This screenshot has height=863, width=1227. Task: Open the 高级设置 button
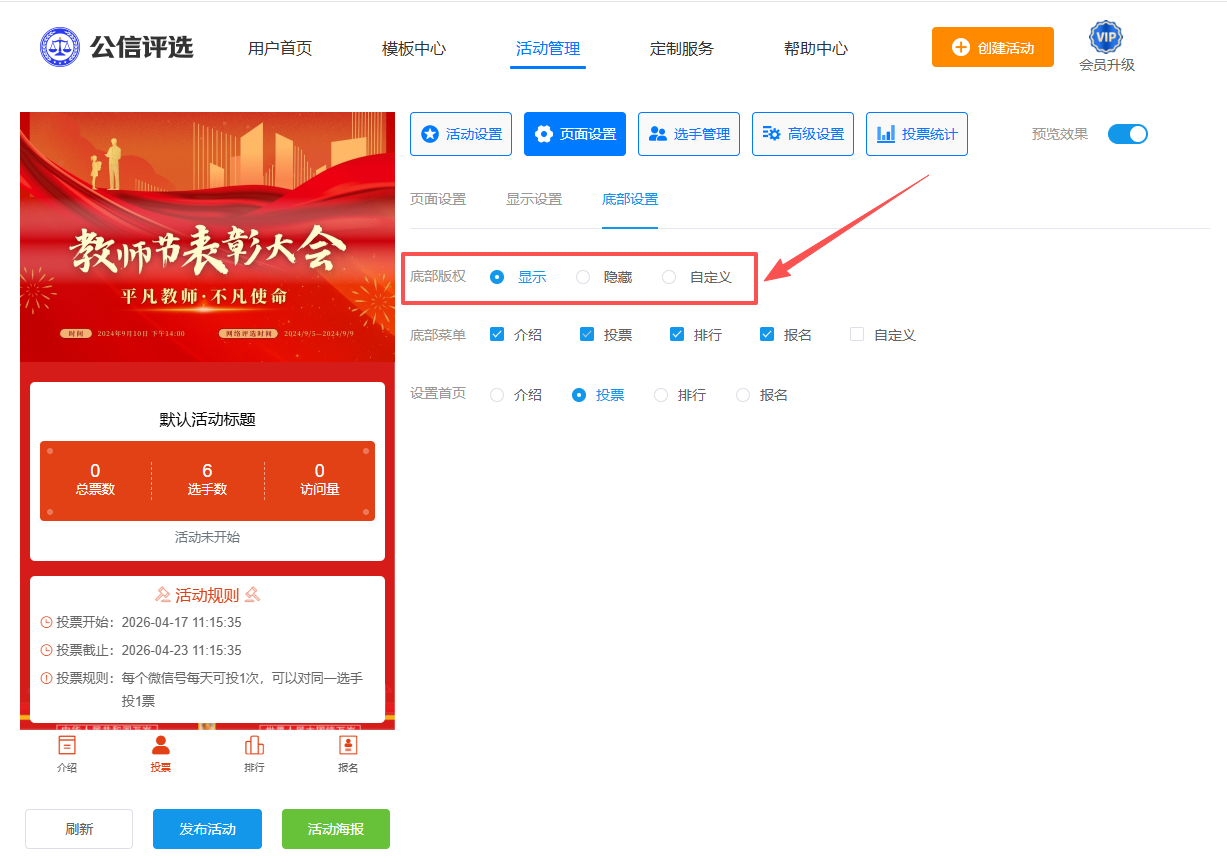click(803, 134)
